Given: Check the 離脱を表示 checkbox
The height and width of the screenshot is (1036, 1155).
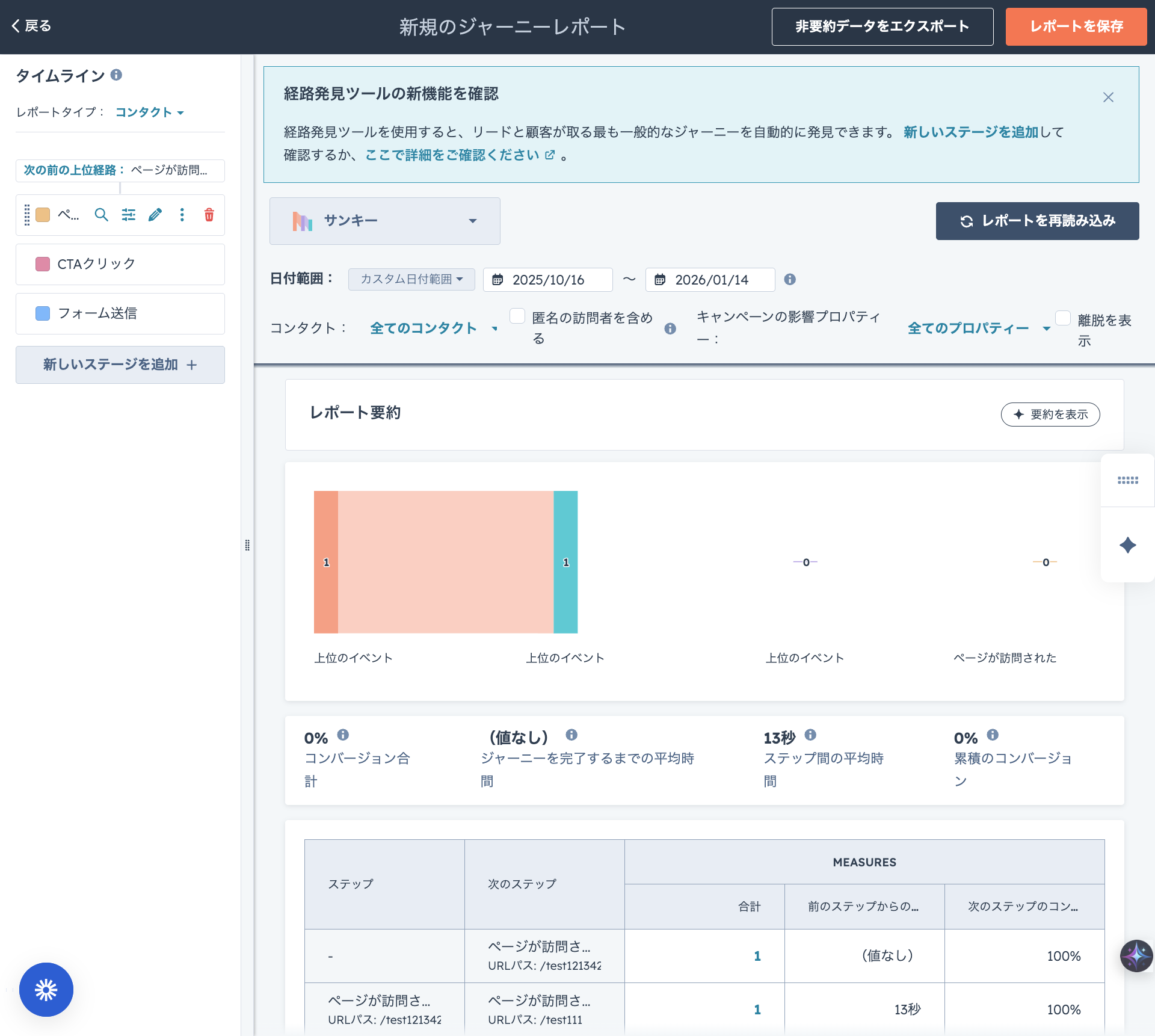Looking at the screenshot, I should [x=1063, y=318].
